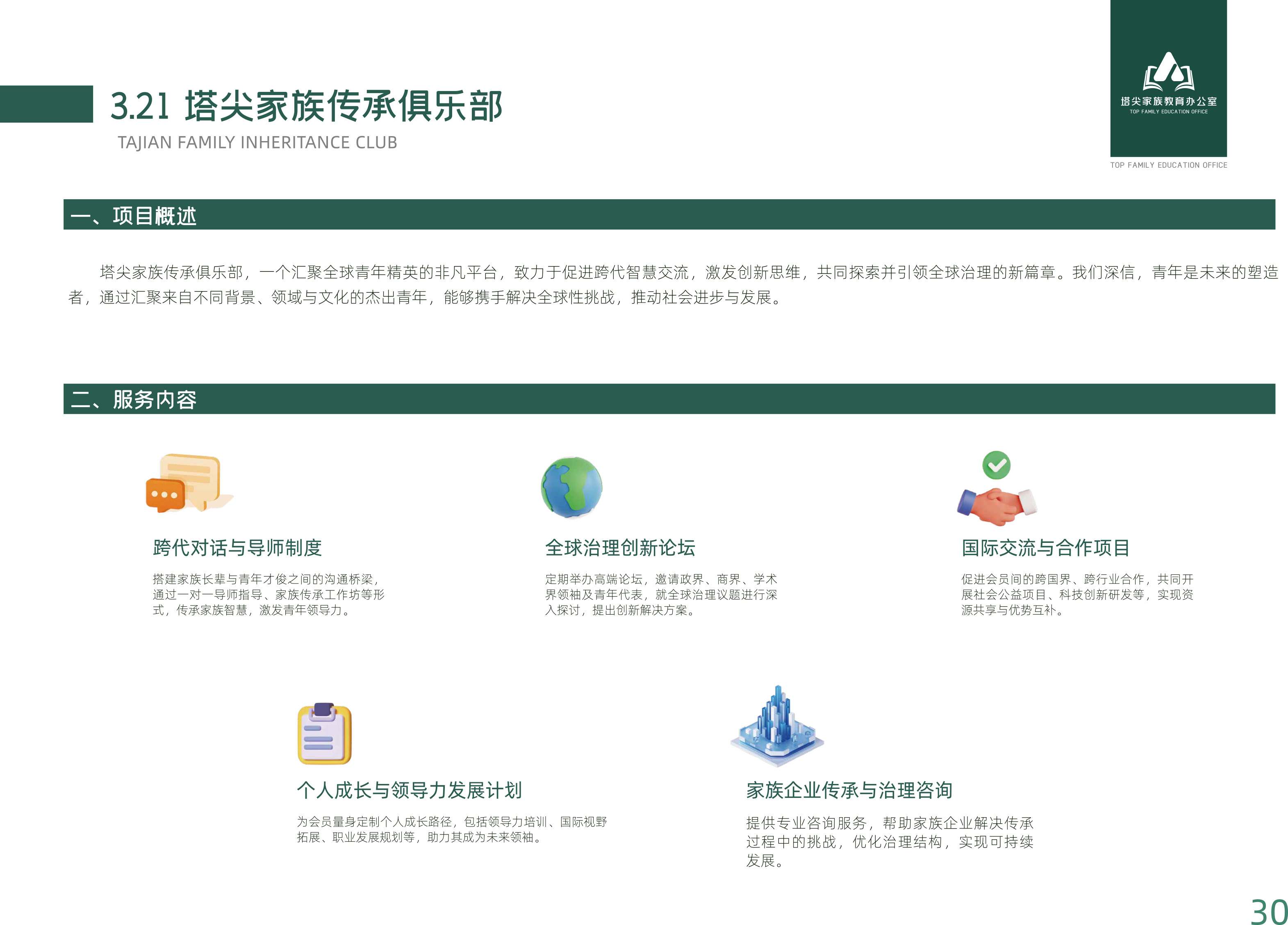
Task: Click the green and blue globe icon
Action: click(571, 488)
